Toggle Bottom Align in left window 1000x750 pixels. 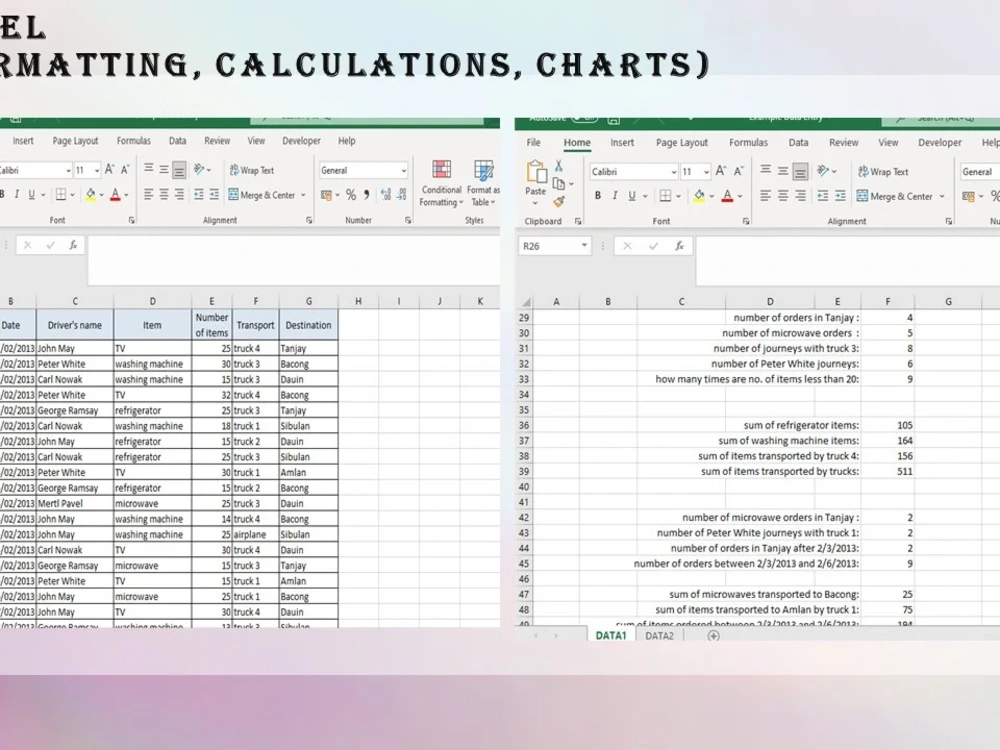(x=179, y=170)
